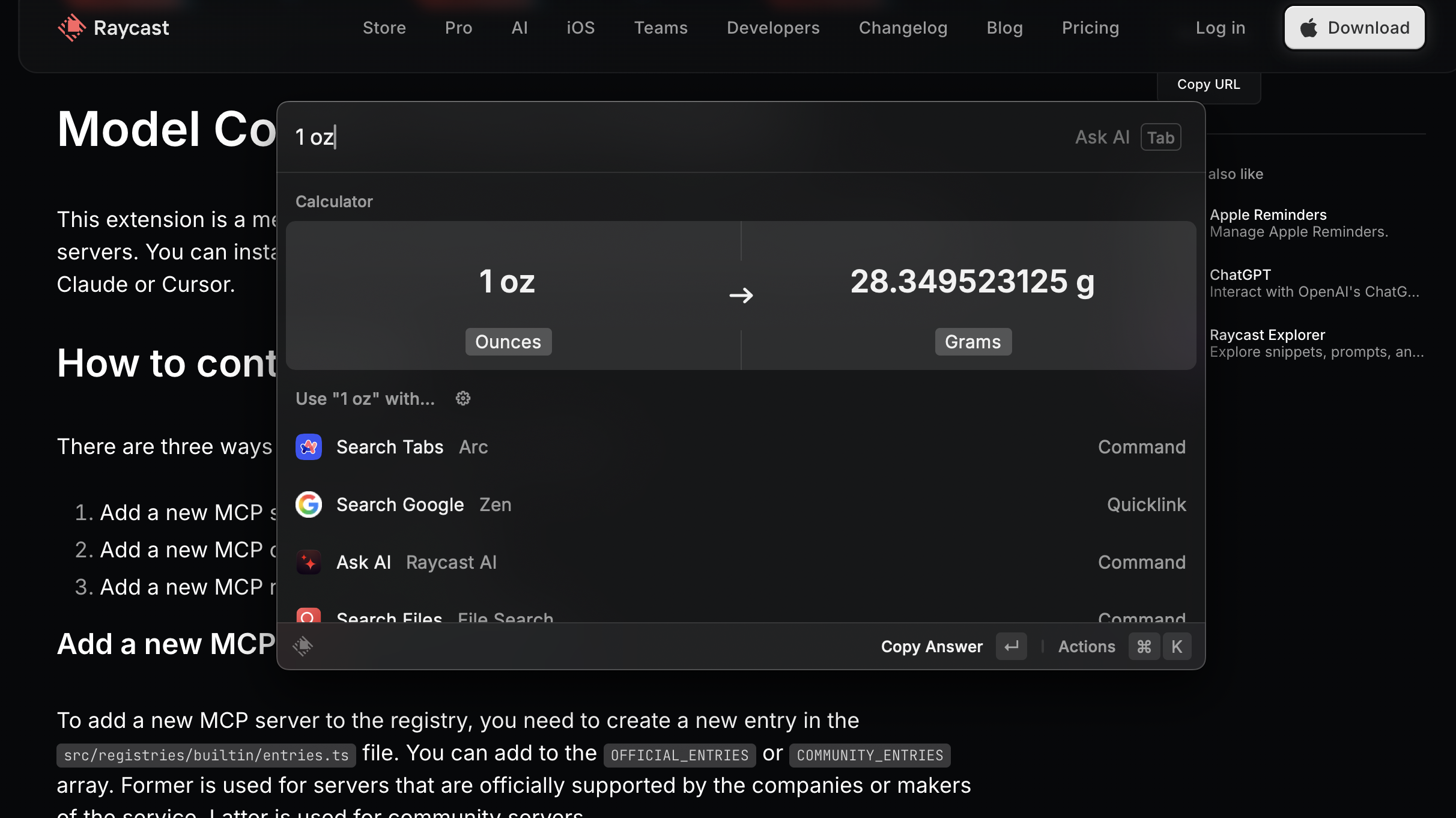The height and width of the screenshot is (818, 1456).
Task: Click the Search Files red icon
Action: click(x=309, y=615)
